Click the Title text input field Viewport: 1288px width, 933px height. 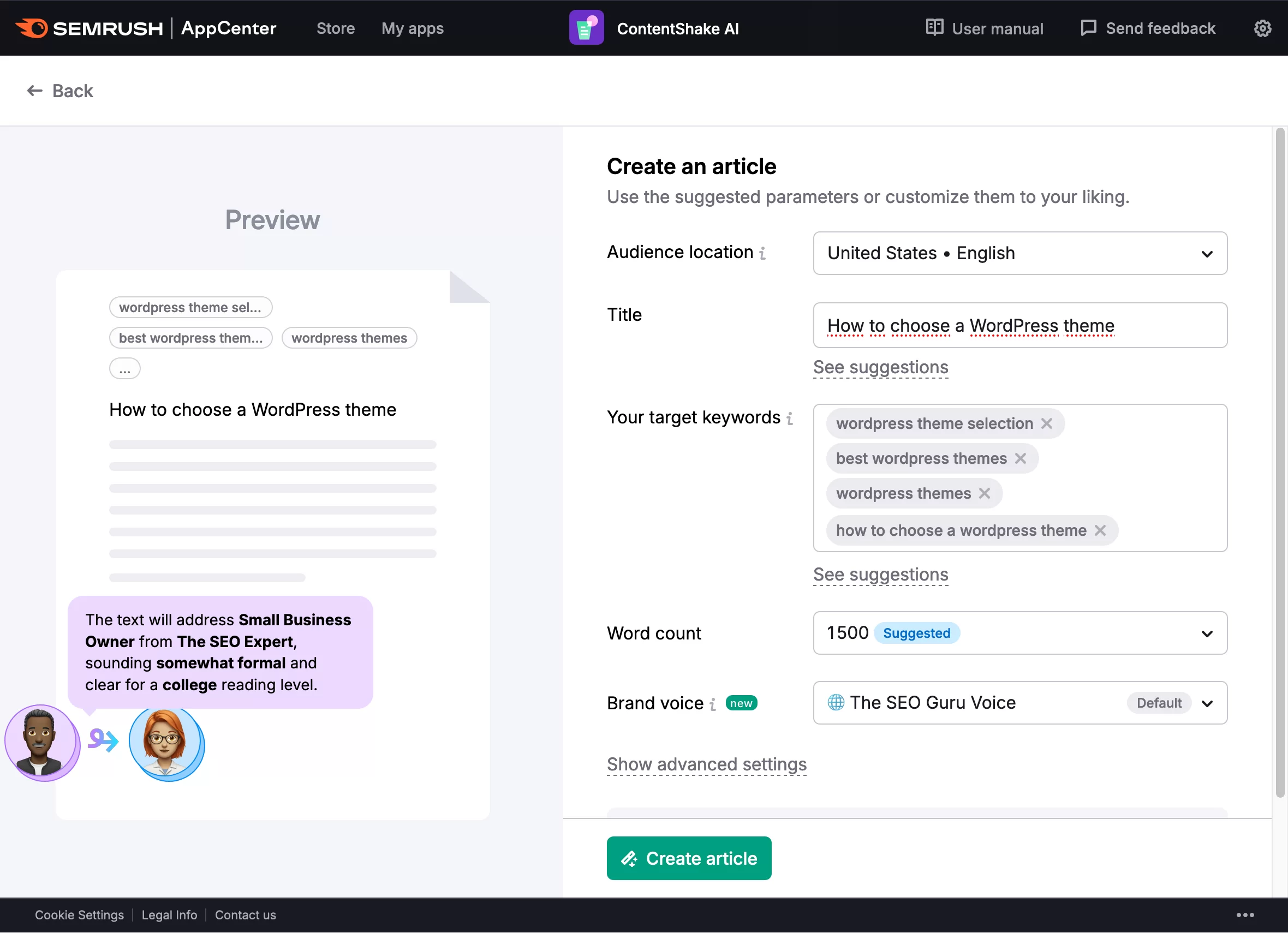(1020, 325)
